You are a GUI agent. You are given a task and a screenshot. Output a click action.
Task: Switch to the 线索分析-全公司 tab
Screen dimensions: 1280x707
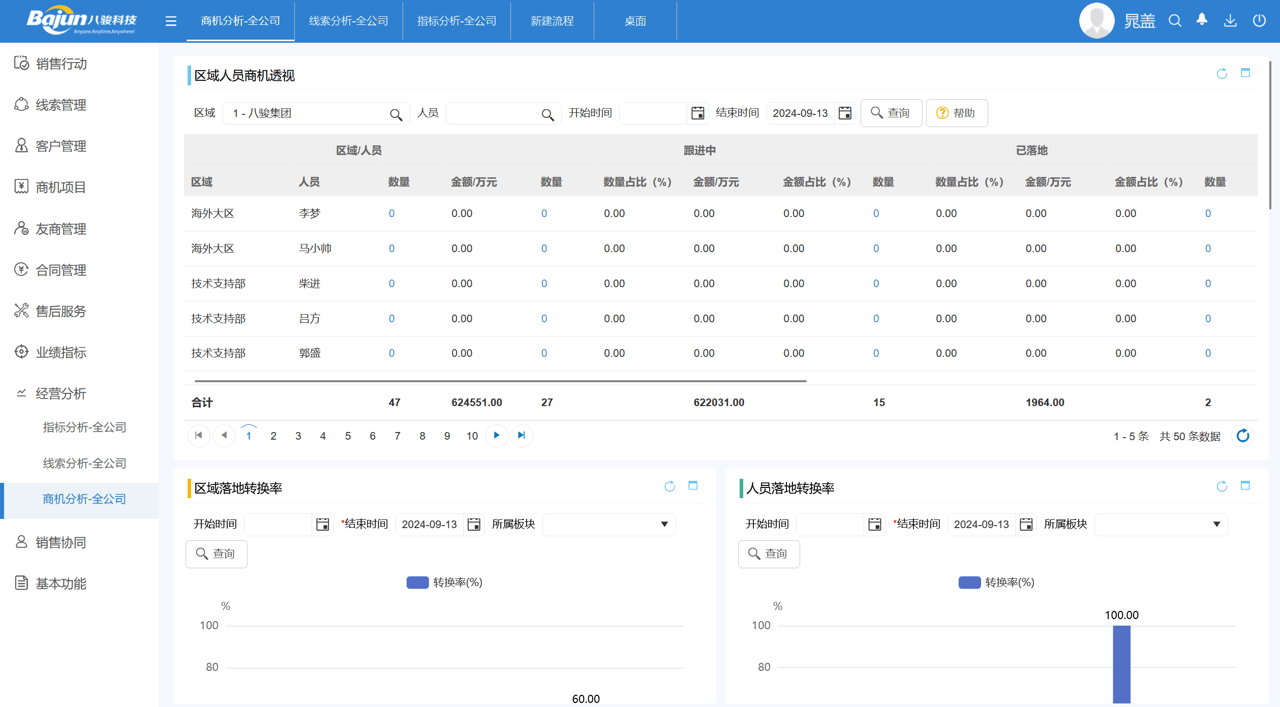(348, 21)
